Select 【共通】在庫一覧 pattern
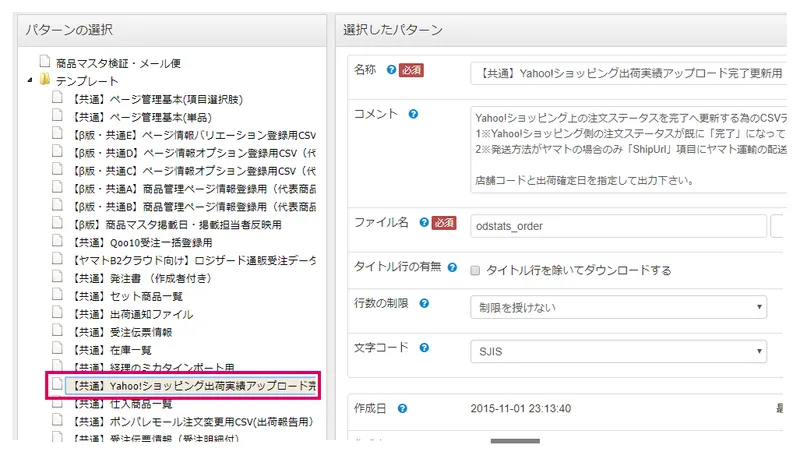This screenshot has width=800, height=456. click(110, 350)
